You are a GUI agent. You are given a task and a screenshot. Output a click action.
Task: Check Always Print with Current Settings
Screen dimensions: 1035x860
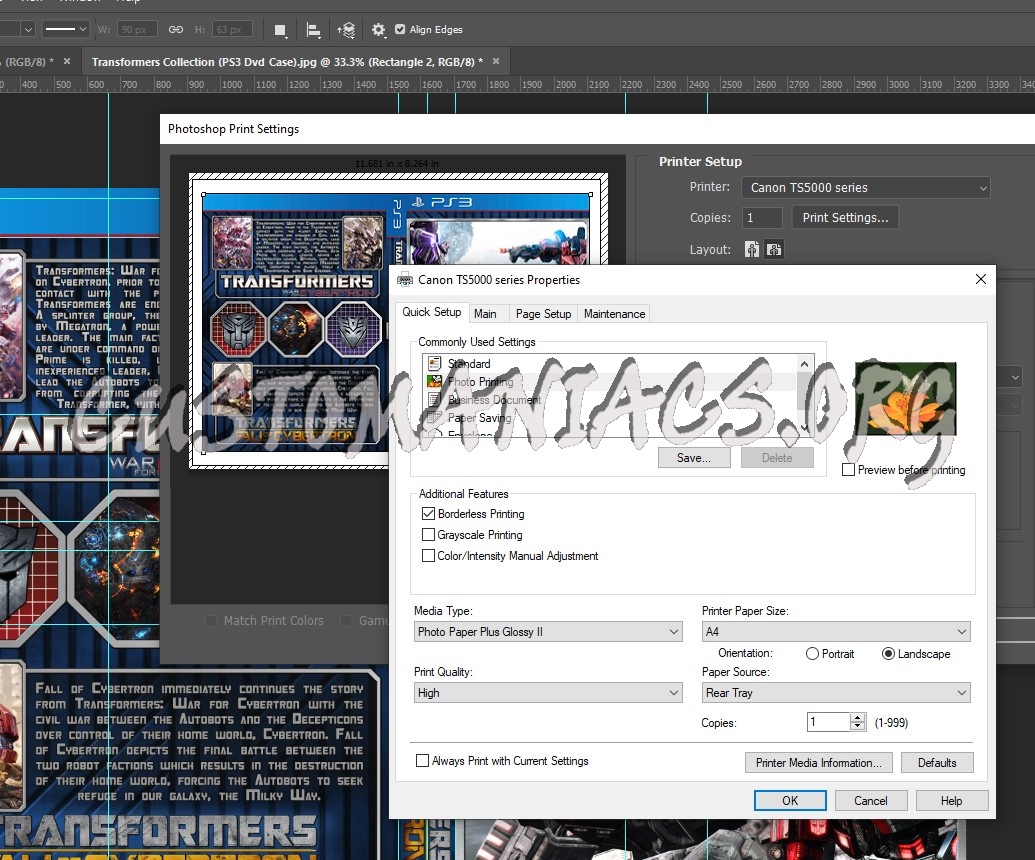pyautogui.click(x=422, y=760)
